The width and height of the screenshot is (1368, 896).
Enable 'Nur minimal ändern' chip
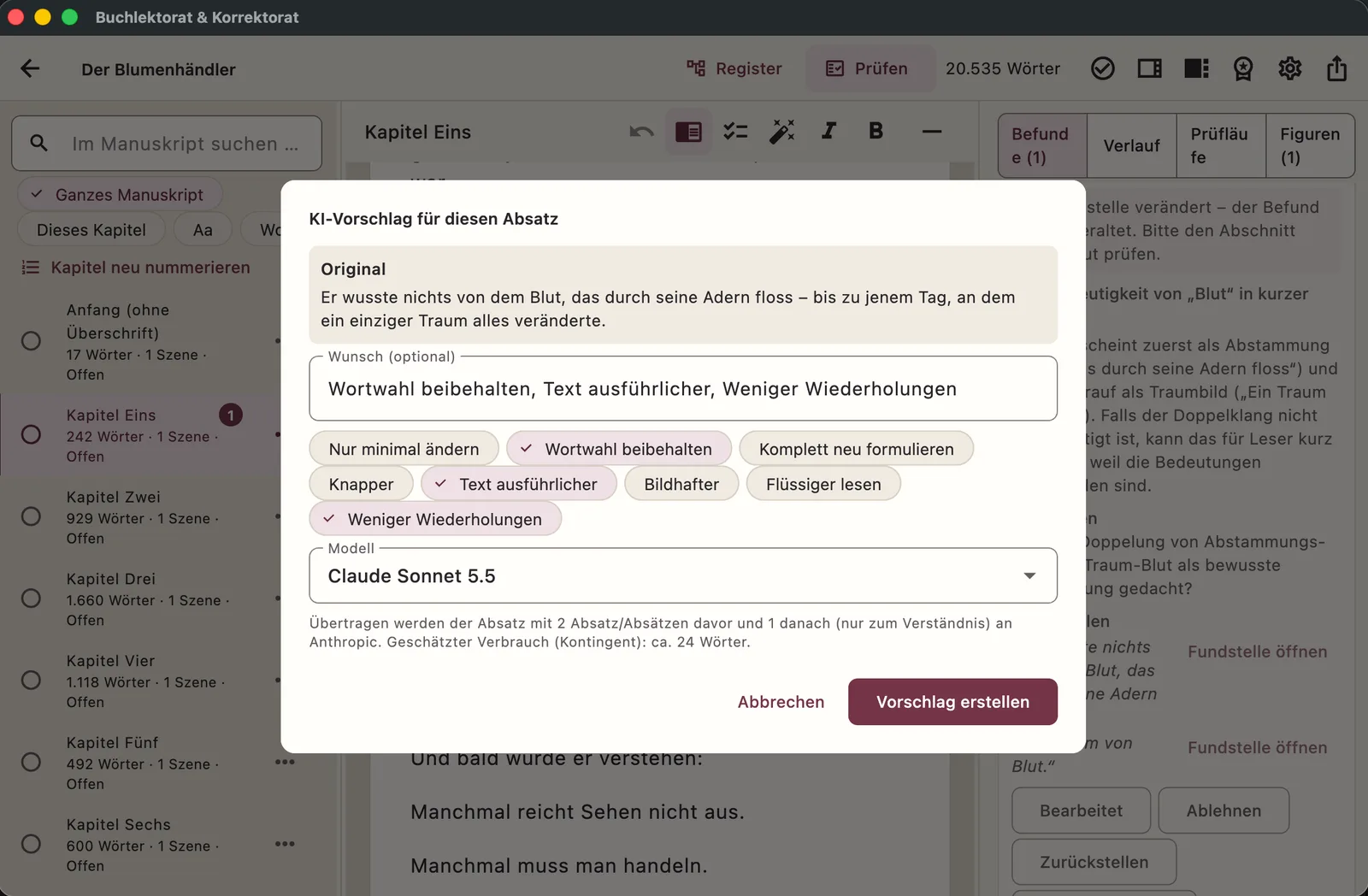pos(404,449)
